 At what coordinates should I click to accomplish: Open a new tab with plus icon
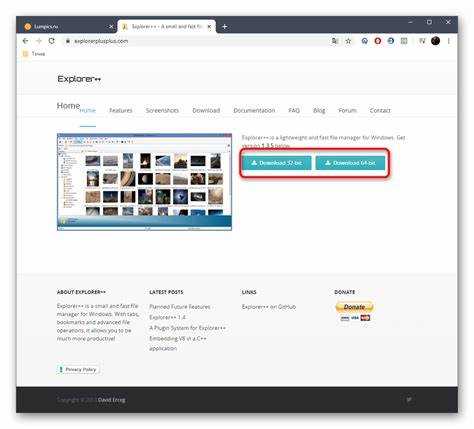[224, 27]
